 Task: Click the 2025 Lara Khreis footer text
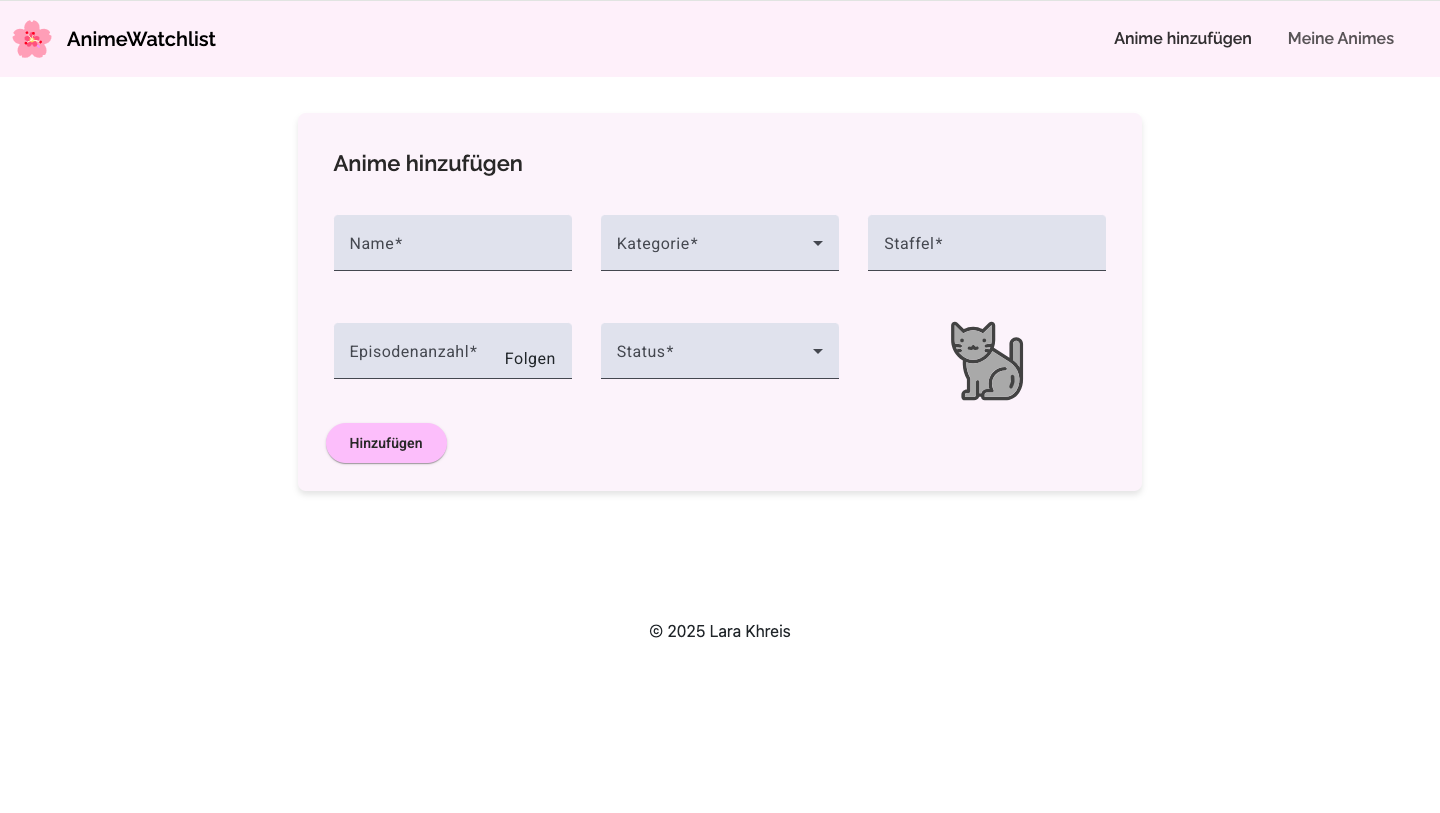click(720, 632)
